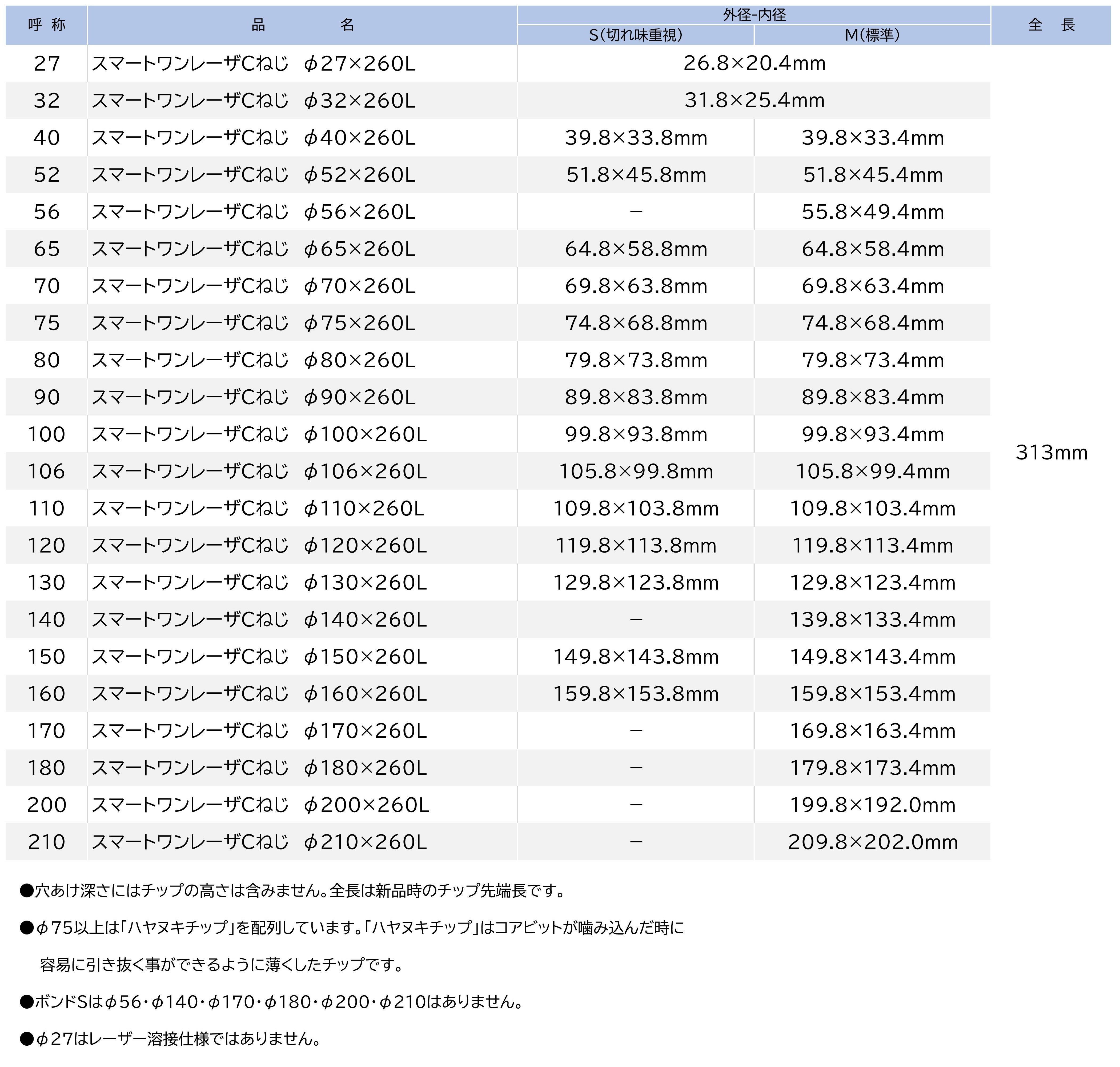The width and height of the screenshot is (1120, 1067).
Task: Select the 313mm total length value
Action: tap(1051, 453)
